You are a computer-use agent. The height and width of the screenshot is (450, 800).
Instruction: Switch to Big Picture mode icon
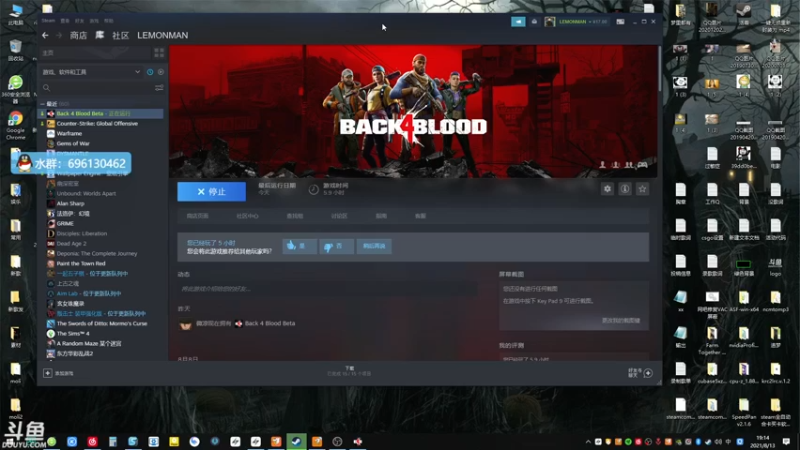620,21
